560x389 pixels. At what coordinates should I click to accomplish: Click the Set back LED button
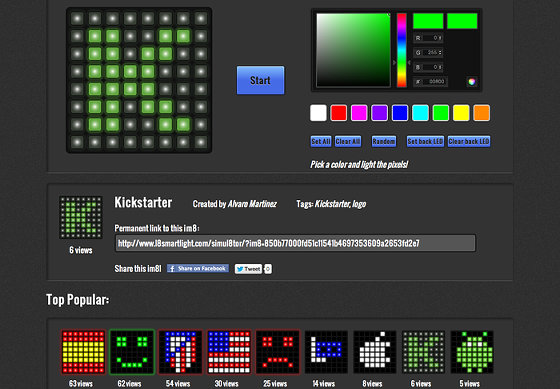tap(425, 141)
